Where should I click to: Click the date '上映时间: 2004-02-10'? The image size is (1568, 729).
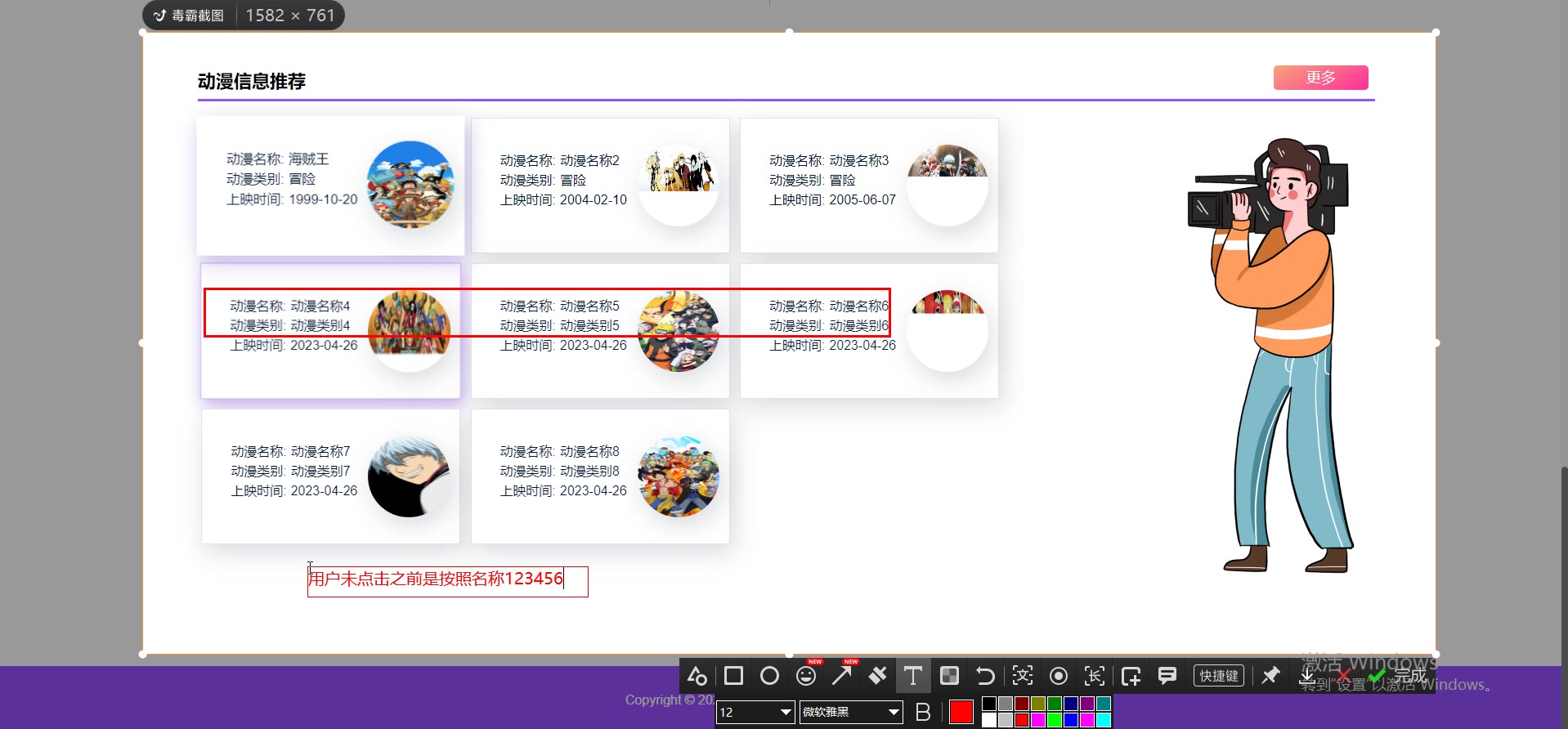(x=563, y=200)
